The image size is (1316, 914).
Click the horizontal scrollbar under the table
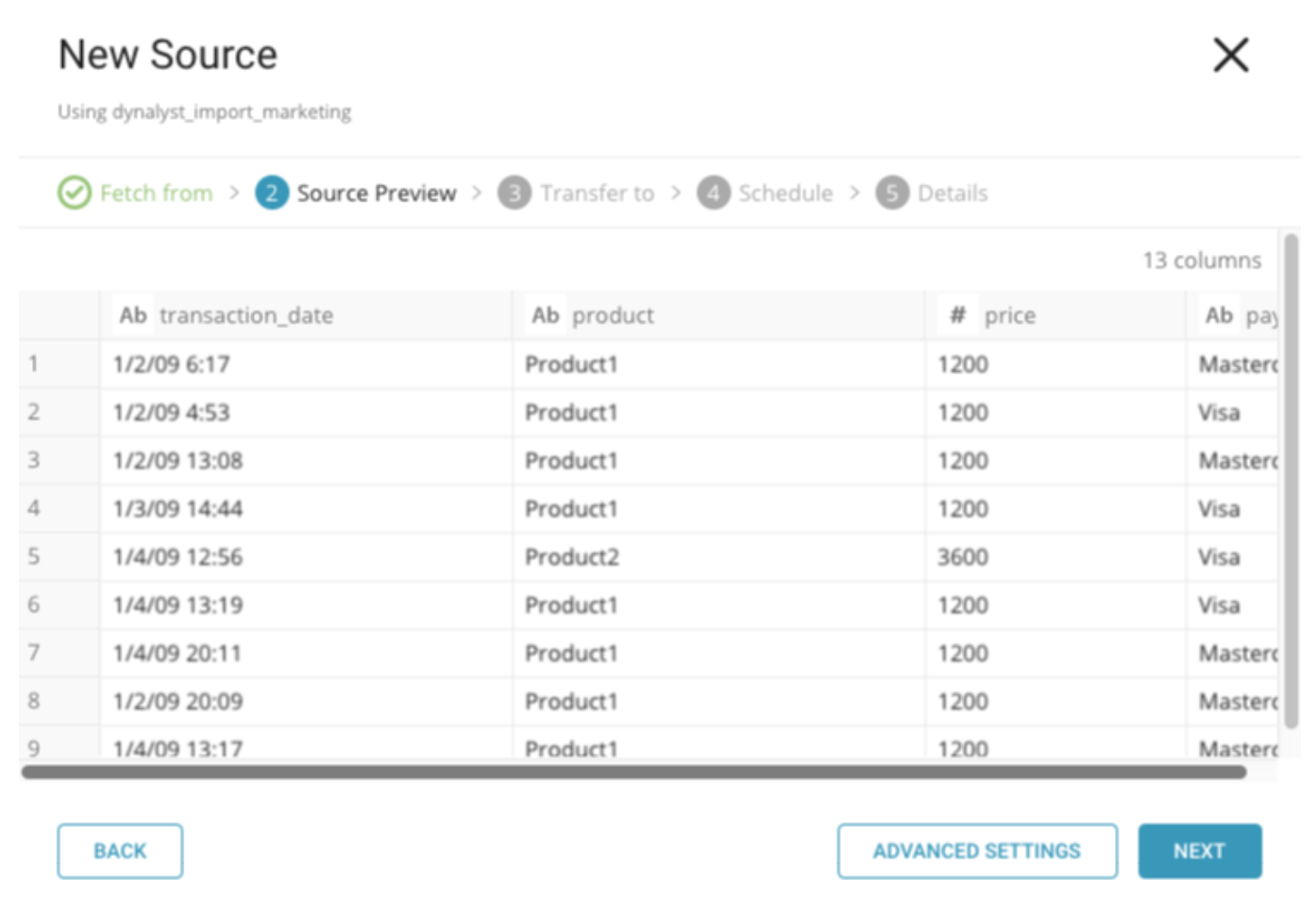point(633,772)
